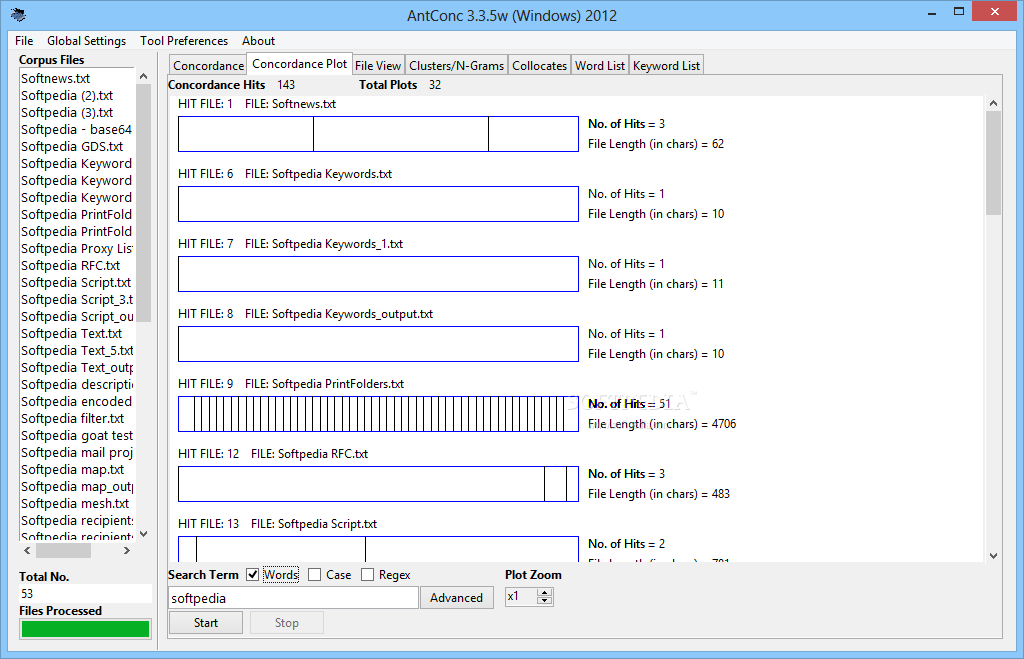Switch to the Concordance tab
This screenshot has height=659, width=1024.
click(x=208, y=65)
